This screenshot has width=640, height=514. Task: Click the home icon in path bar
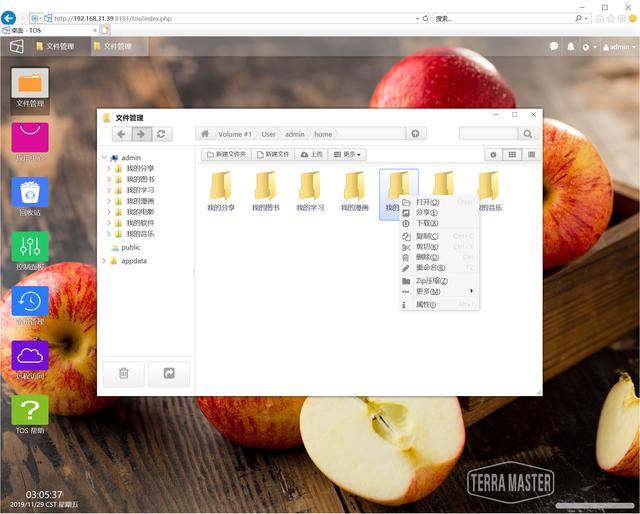204,134
